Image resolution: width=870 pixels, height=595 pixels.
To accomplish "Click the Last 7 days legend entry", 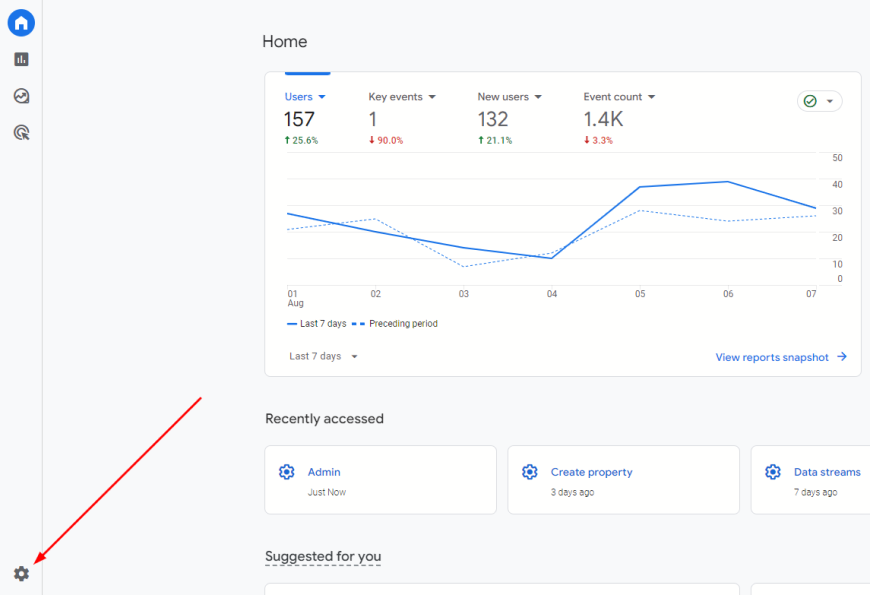I will point(317,324).
